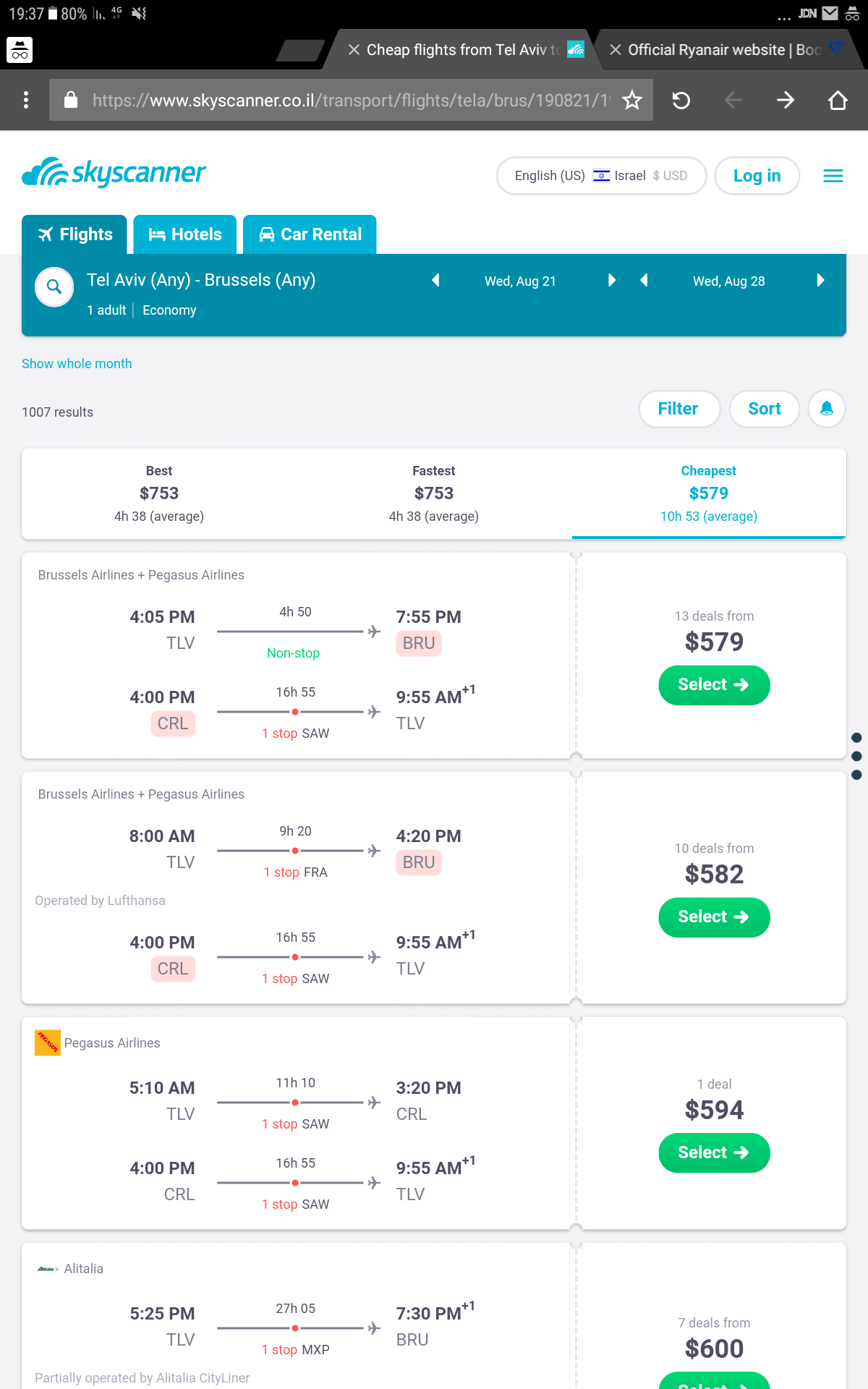This screenshot has height=1389, width=868.
Task: Click the Economy cabin class text
Action: click(169, 310)
